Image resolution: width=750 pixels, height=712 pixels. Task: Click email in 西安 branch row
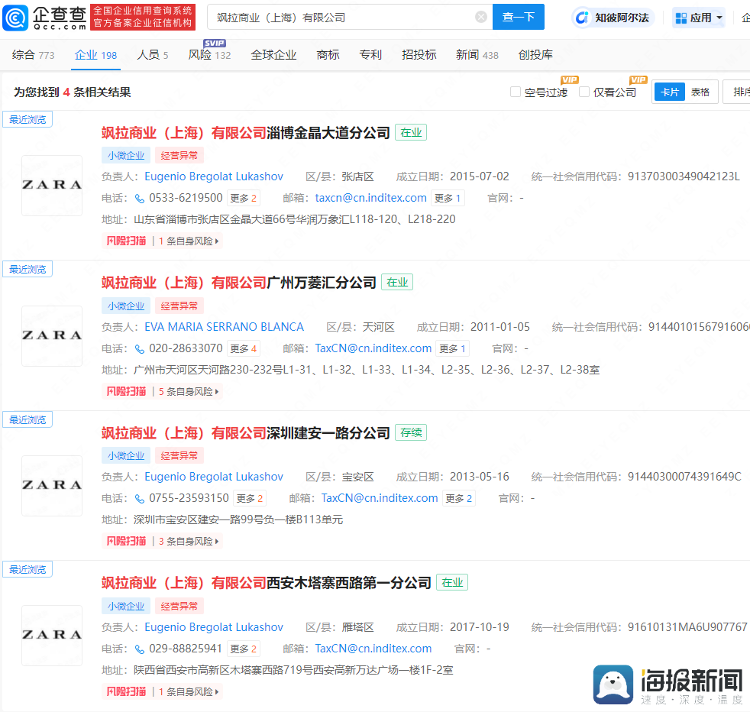373,649
